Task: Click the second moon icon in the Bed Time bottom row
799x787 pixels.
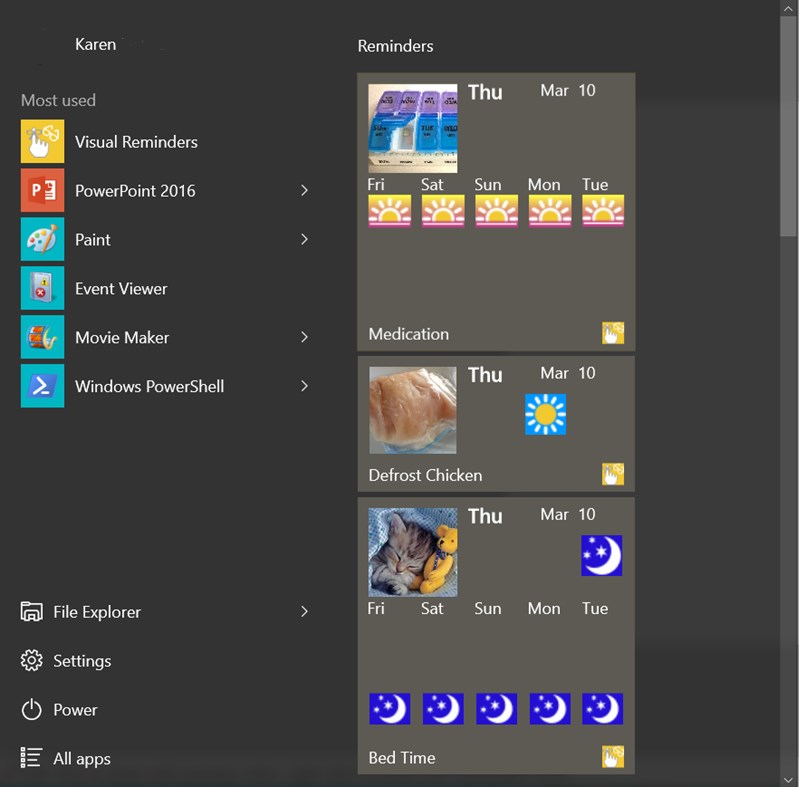Action: (x=443, y=709)
